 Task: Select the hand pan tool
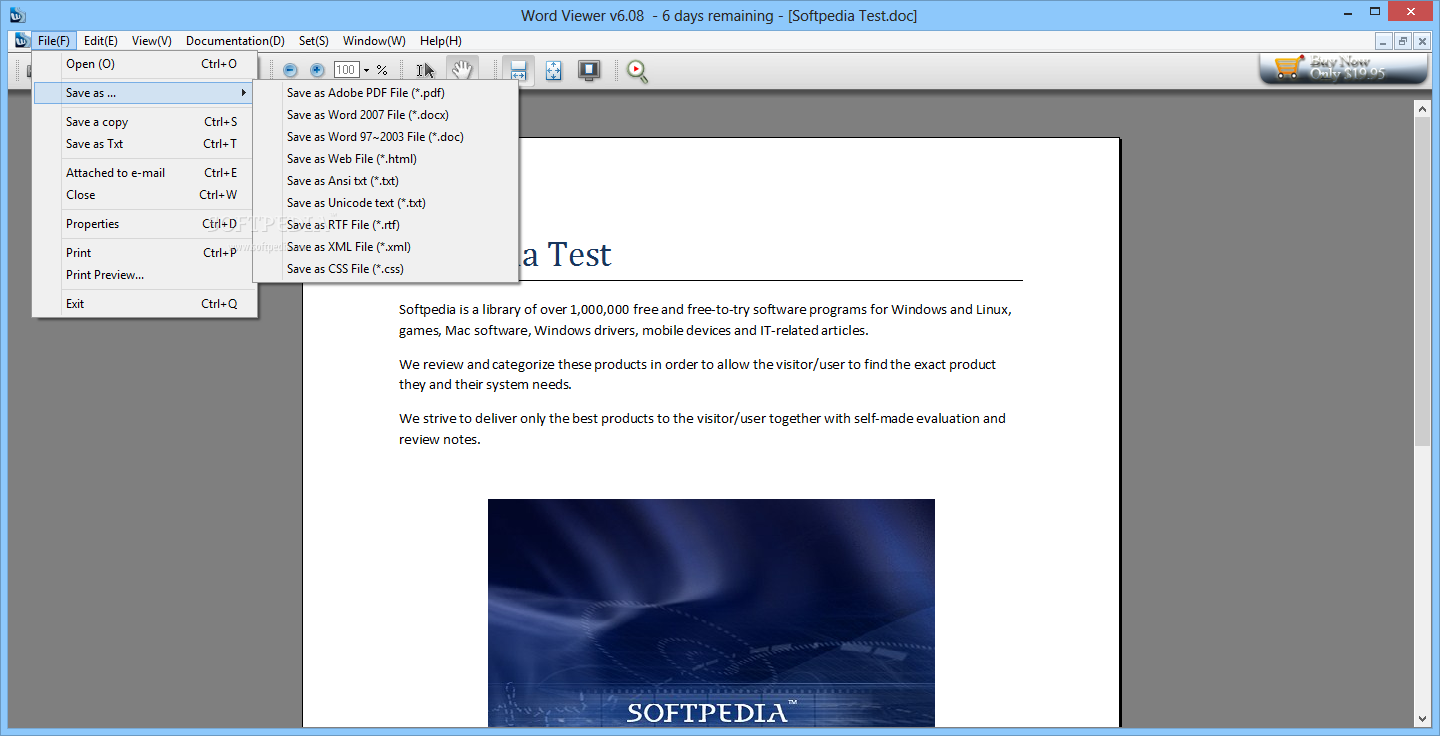click(462, 70)
